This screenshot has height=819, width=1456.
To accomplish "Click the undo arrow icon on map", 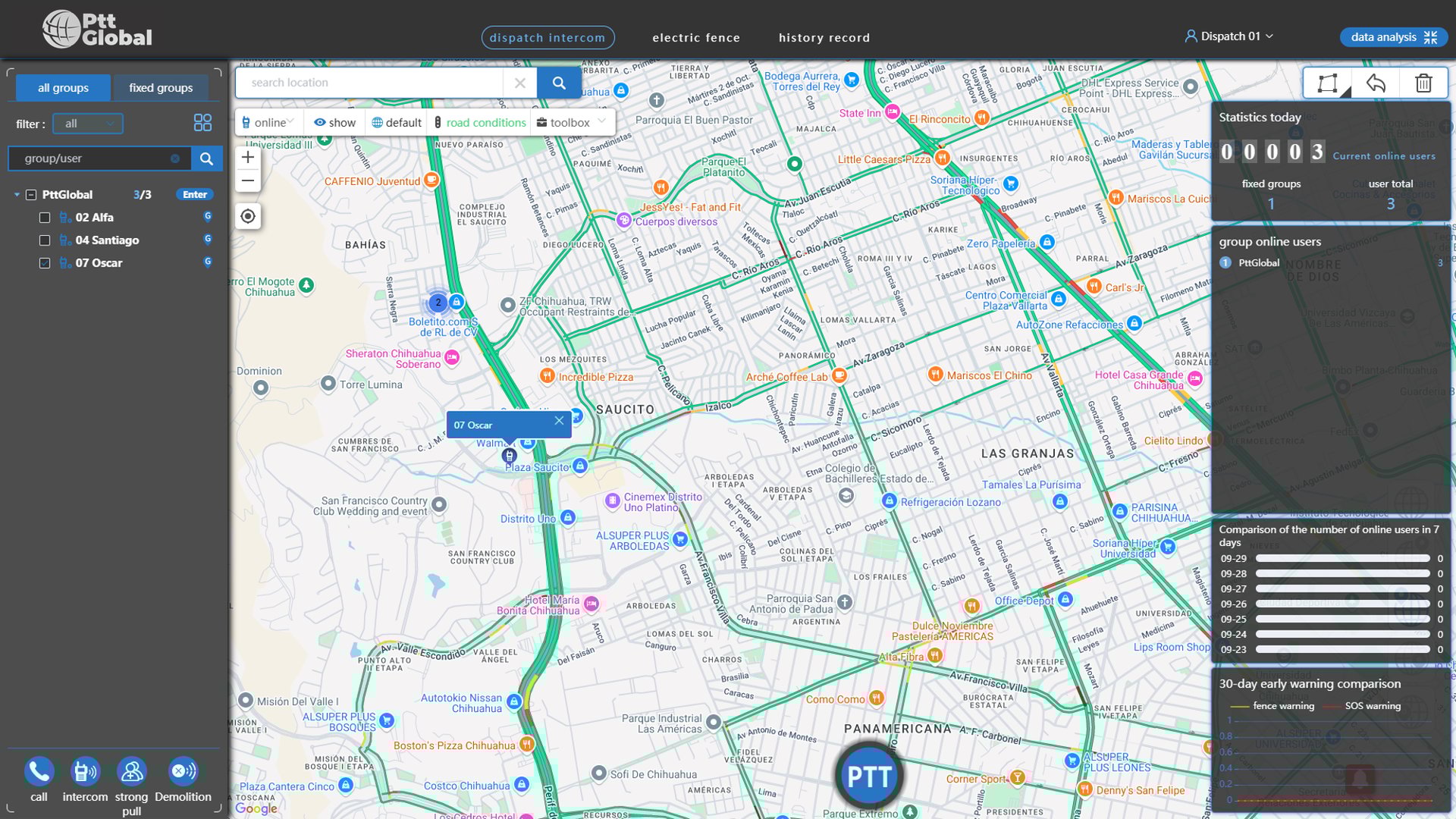I will pos(1376,83).
